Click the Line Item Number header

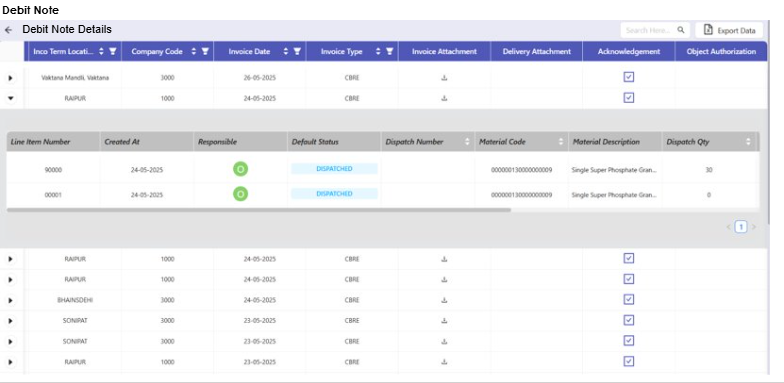pyautogui.click(x=53, y=142)
